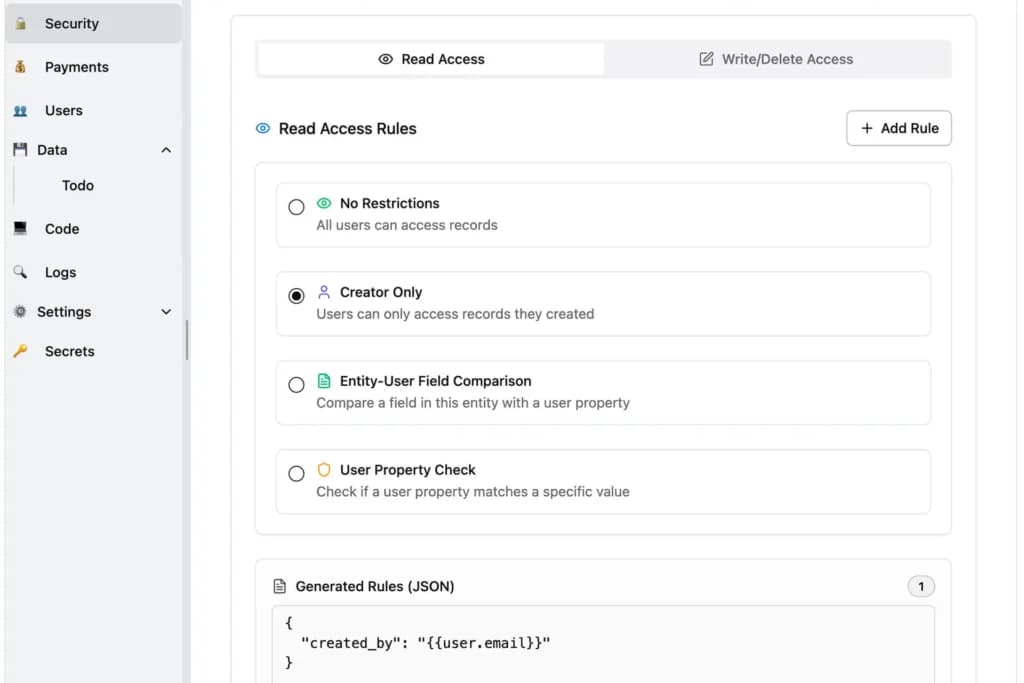
Task: Open the Todo data entity
Action: (78, 185)
